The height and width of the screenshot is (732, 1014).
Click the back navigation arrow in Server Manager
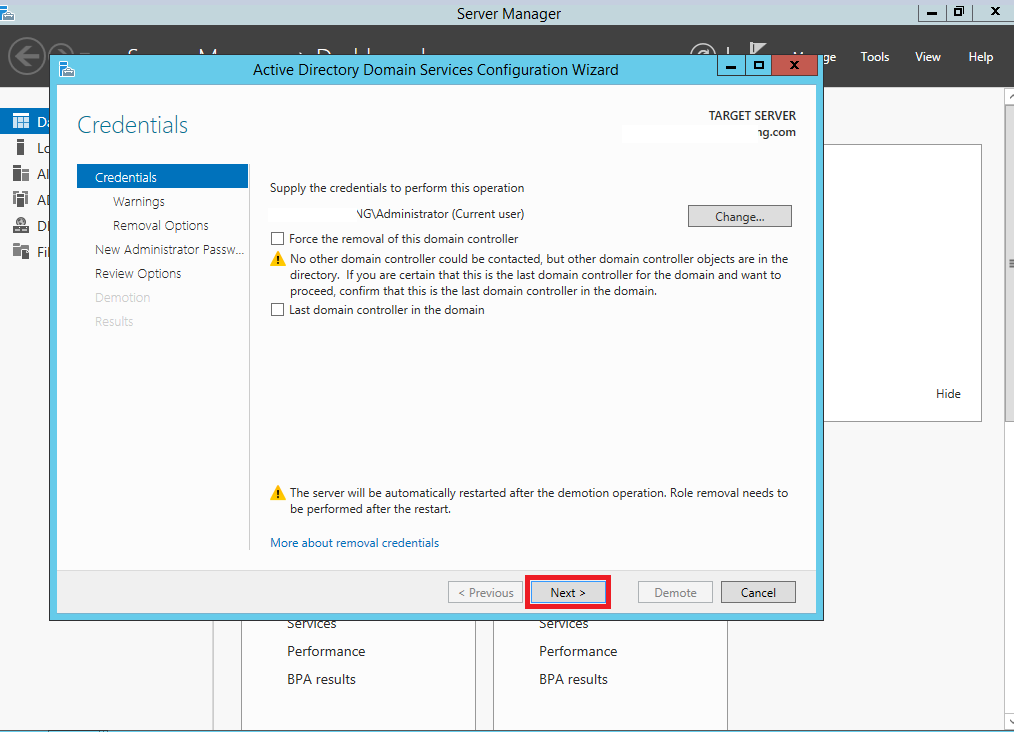(26, 55)
